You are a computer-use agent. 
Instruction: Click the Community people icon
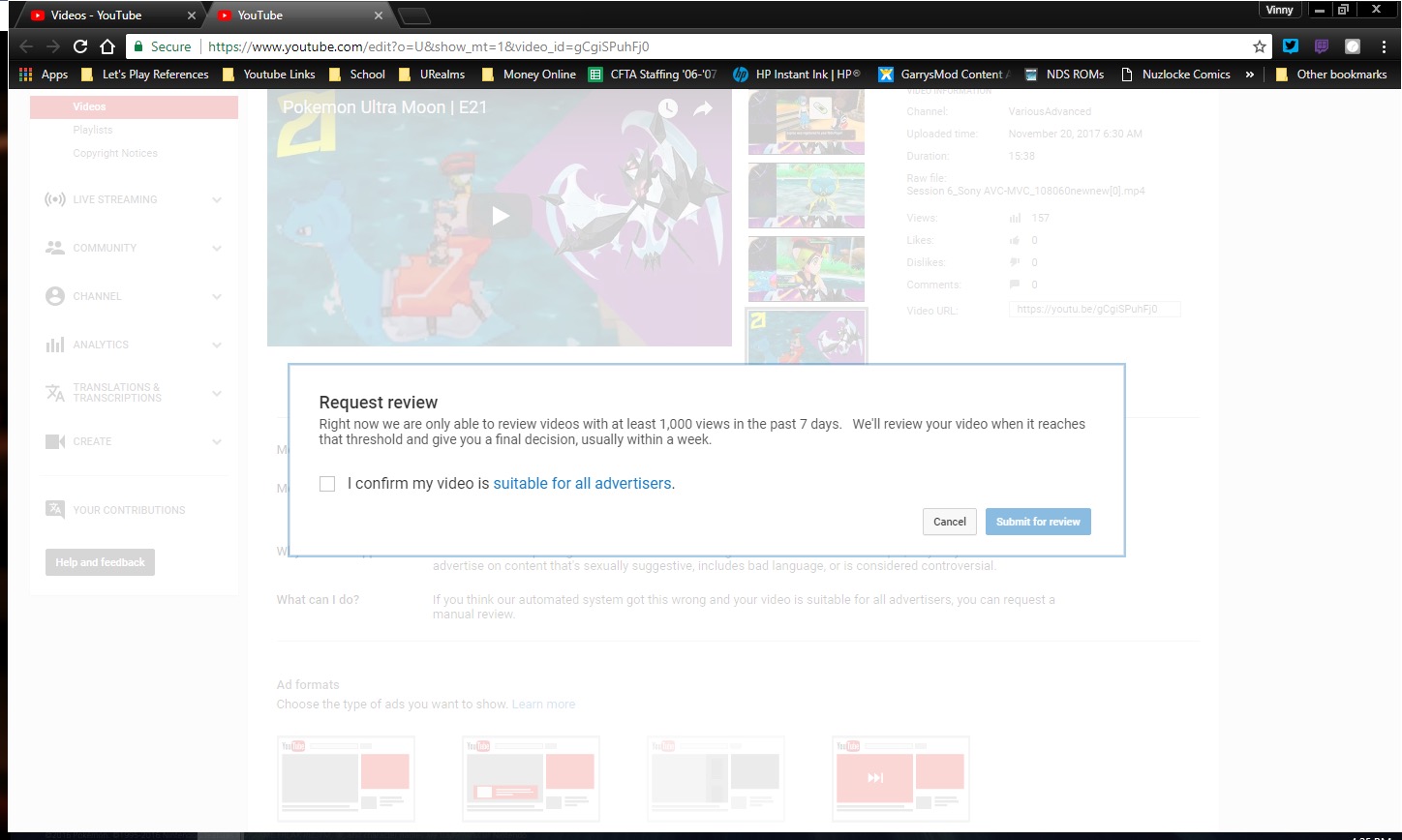click(55, 248)
